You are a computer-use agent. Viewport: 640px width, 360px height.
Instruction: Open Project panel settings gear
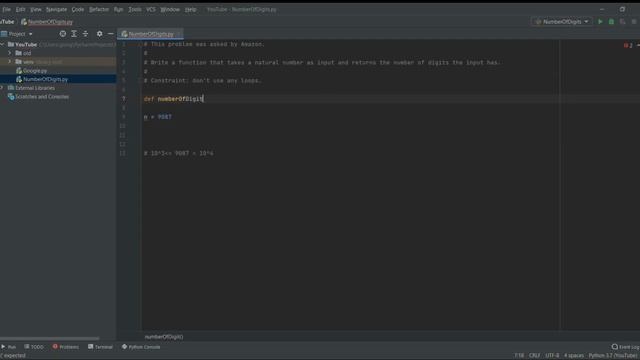[x=99, y=34]
